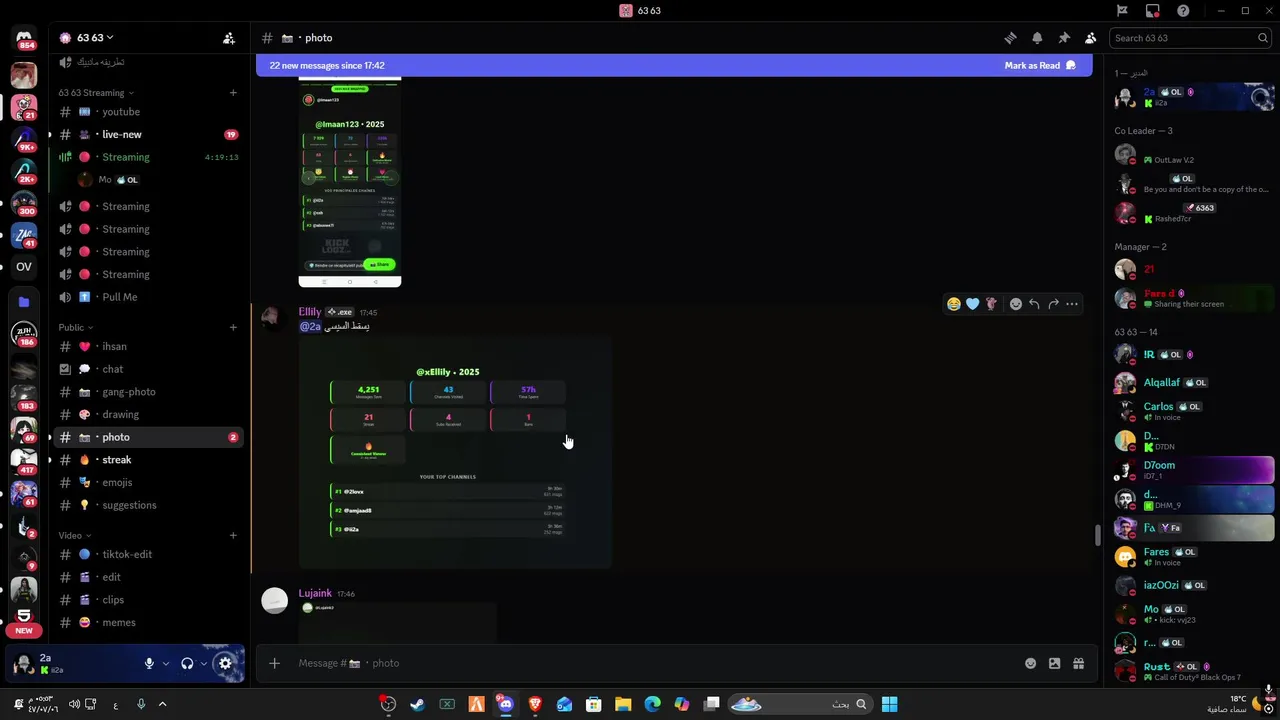
Task: Open server invite people icon
Action: [x=229, y=38]
